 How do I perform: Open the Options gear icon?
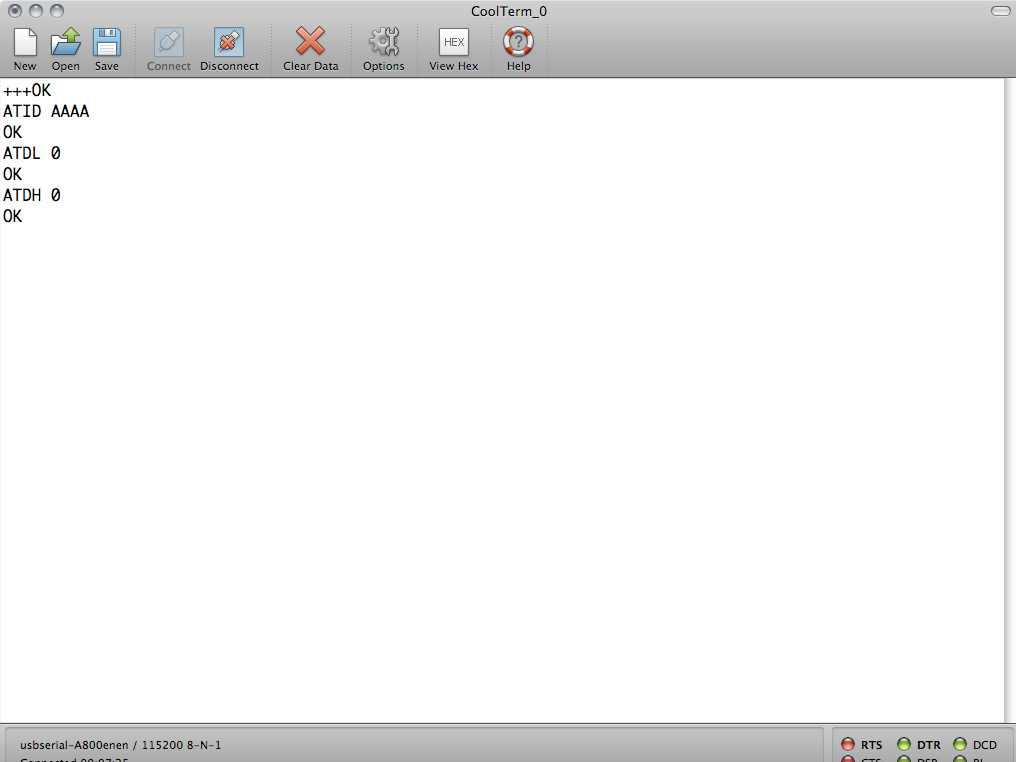[384, 41]
